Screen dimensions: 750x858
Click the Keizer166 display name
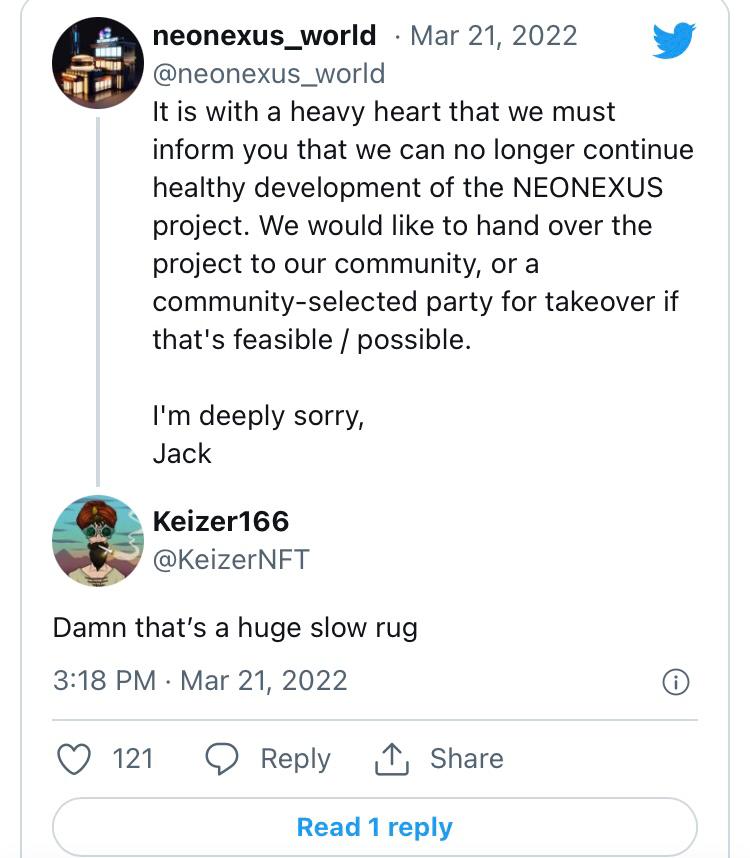220,521
